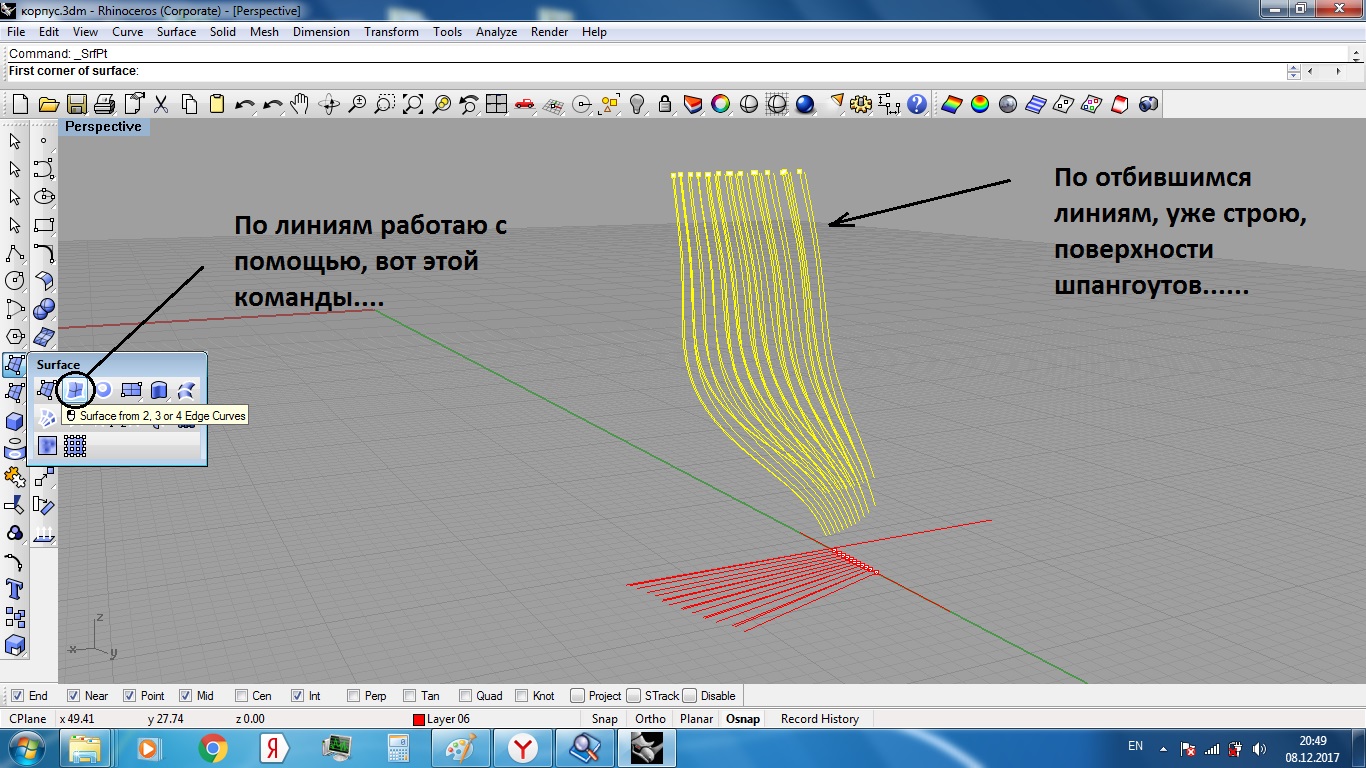Image resolution: width=1366 pixels, height=768 pixels.
Task: Enable the Tan osnap checkbox
Action: [409, 696]
